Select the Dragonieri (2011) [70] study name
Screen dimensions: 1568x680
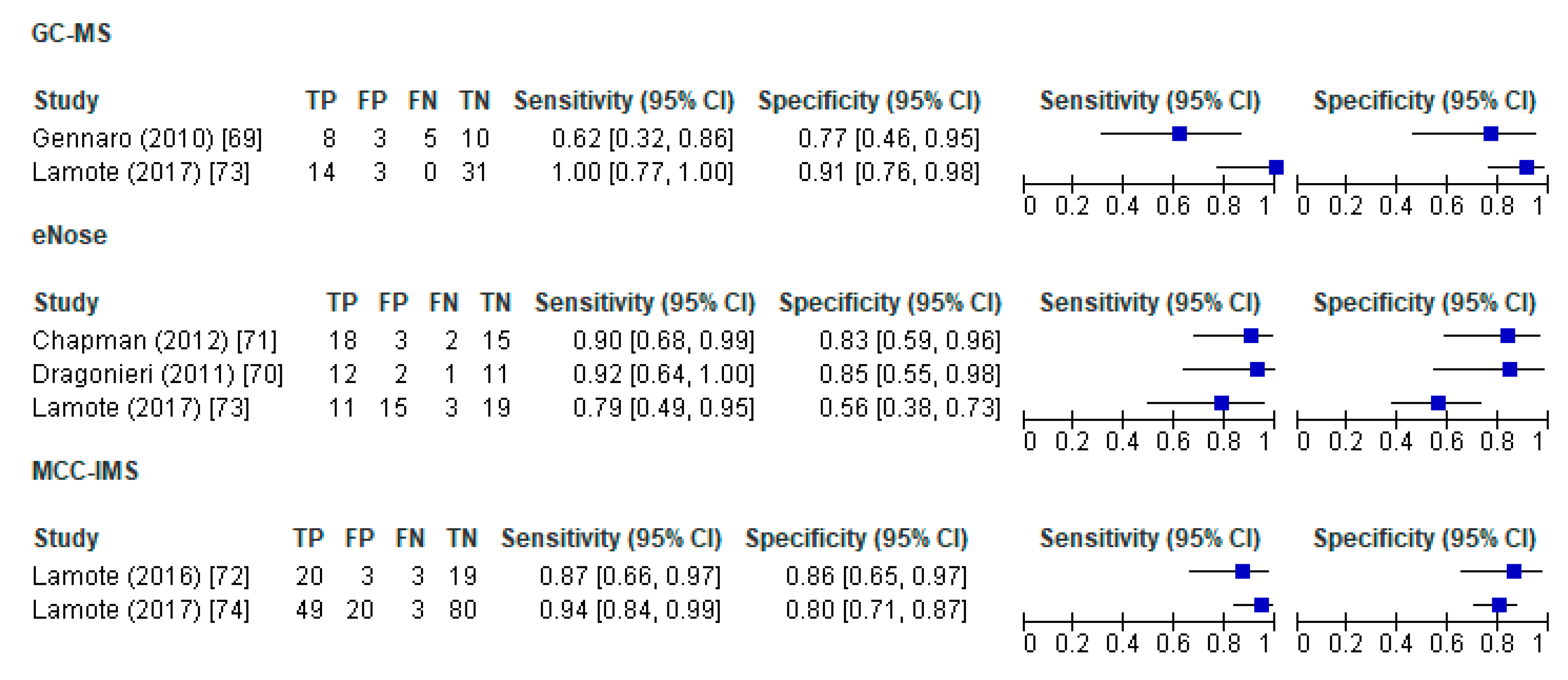[157, 374]
